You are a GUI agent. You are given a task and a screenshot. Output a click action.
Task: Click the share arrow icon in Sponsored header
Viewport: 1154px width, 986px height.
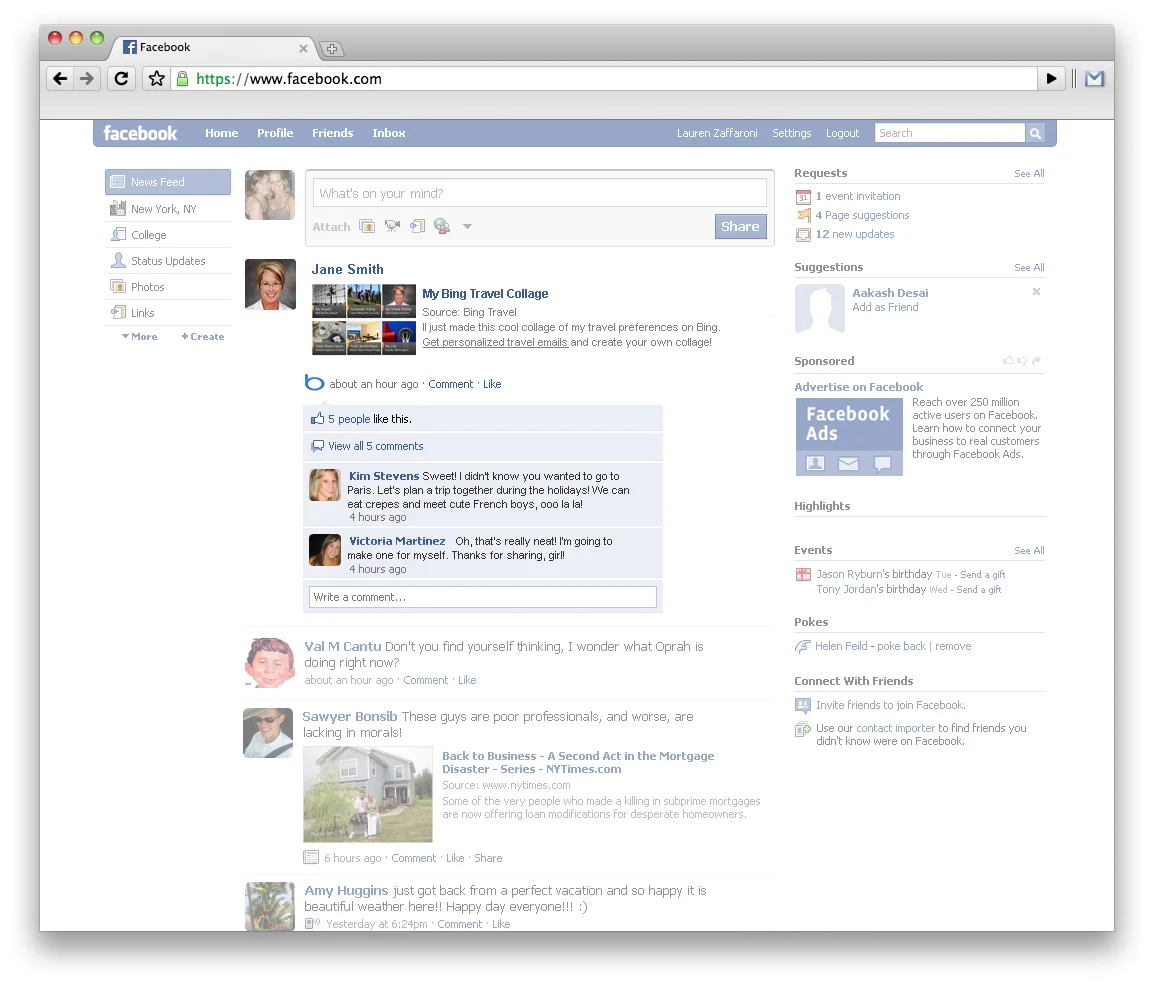pos(1036,361)
